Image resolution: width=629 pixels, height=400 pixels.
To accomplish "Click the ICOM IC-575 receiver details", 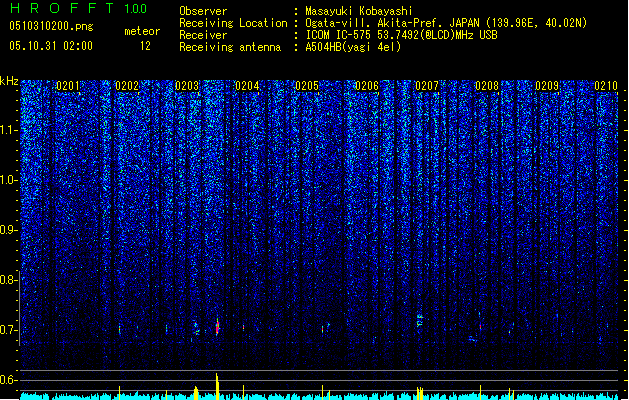I will pos(402,35).
